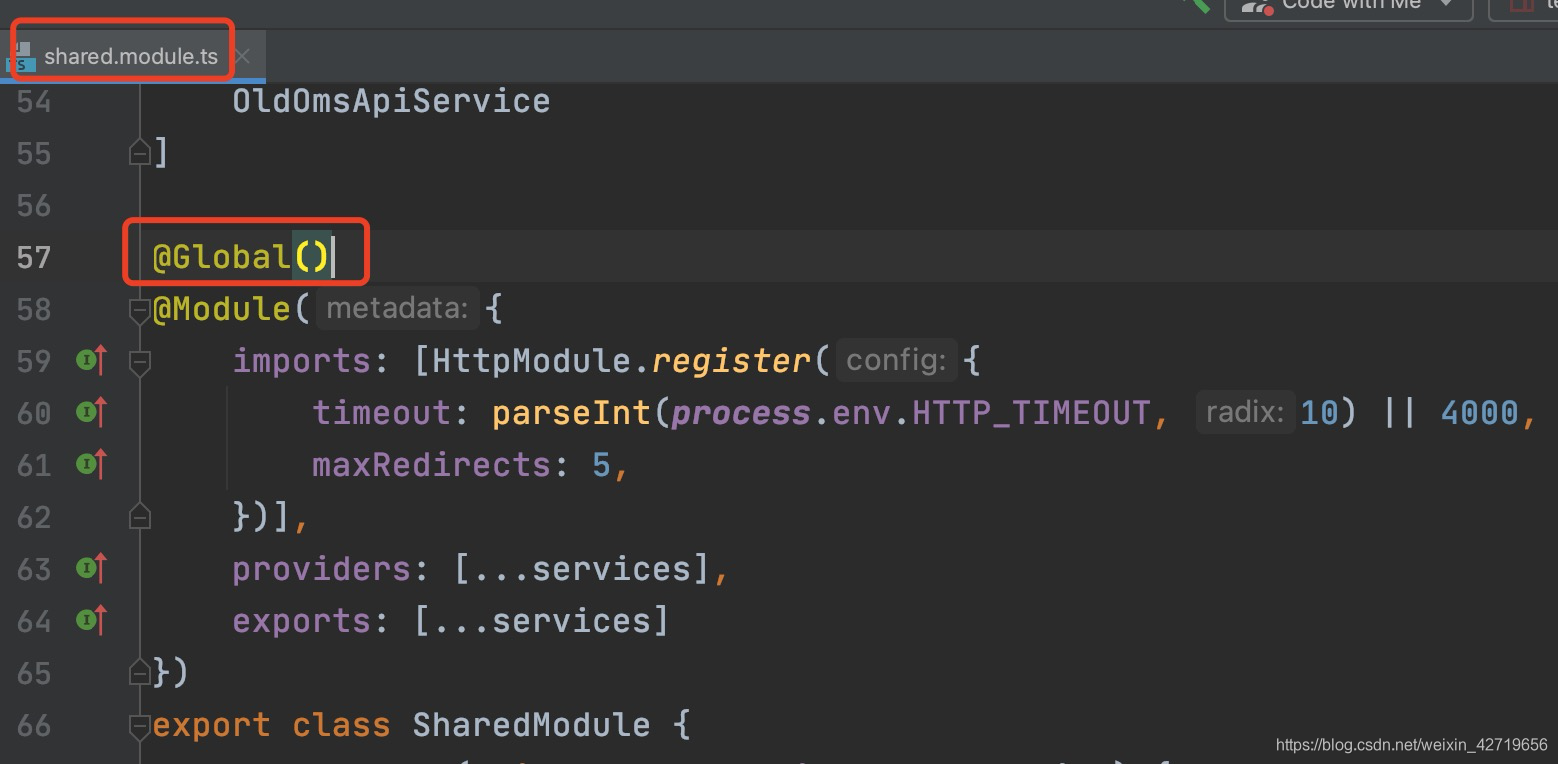Click line number 54 in the gutter
Viewport: 1558px width, 764px height.
pos(34,101)
